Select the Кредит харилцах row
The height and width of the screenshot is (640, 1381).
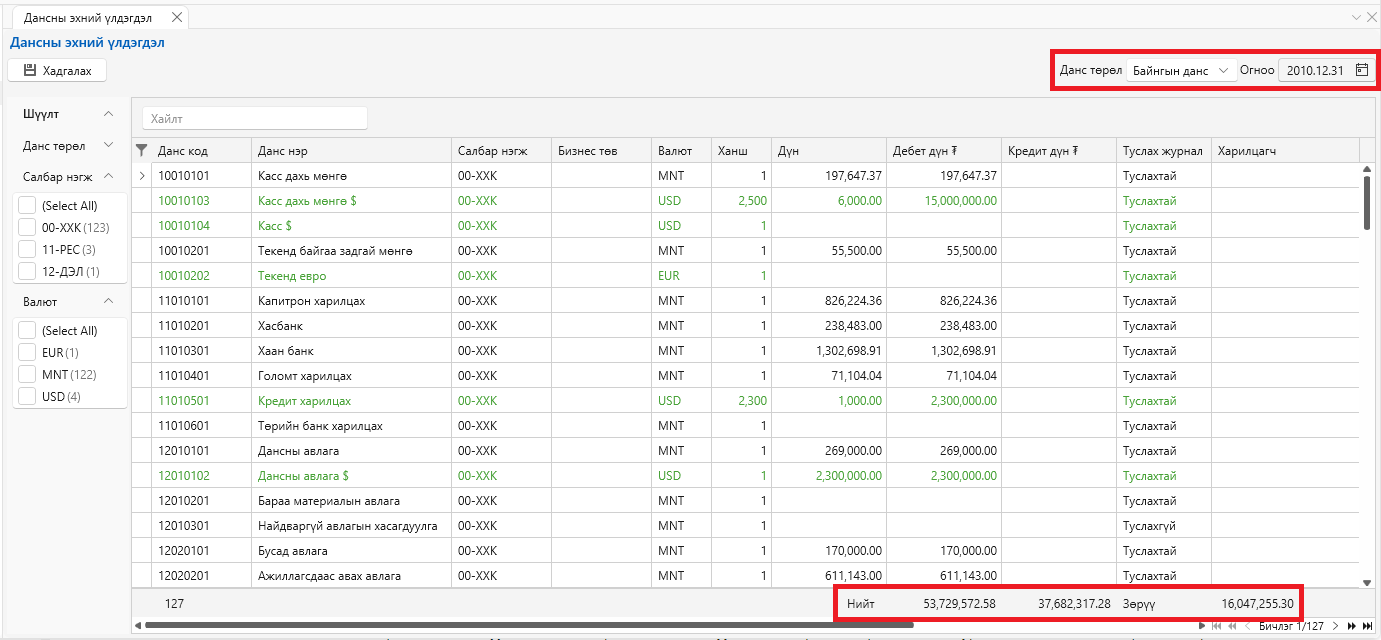pos(745,401)
